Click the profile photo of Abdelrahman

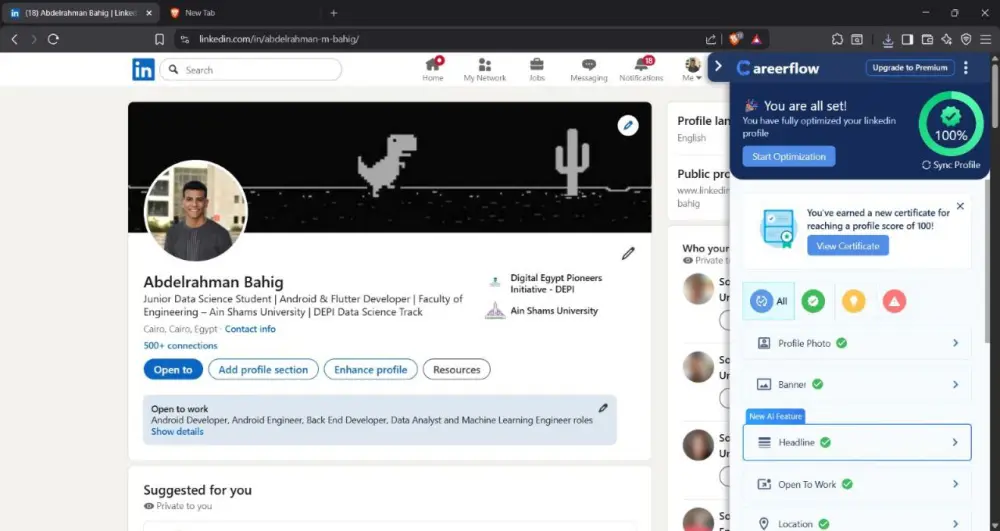(196, 211)
